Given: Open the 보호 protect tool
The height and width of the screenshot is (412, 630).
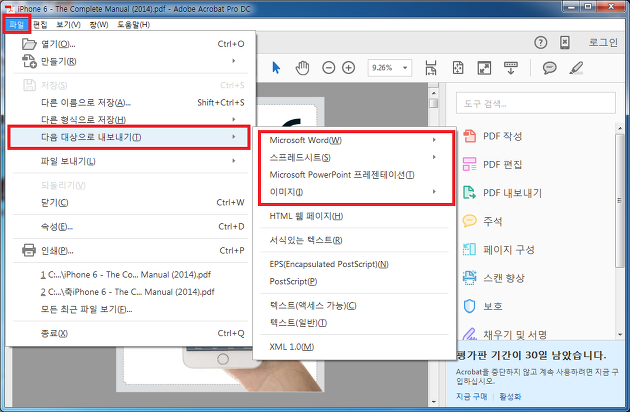Looking at the screenshot, I should [482, 306].
